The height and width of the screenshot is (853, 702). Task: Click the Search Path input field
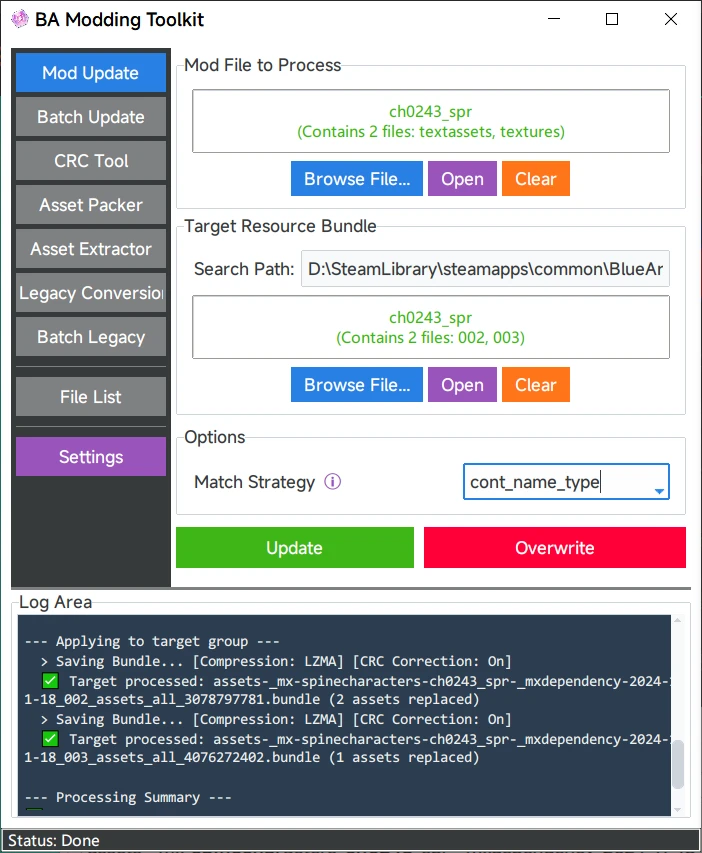click(485, 269)
